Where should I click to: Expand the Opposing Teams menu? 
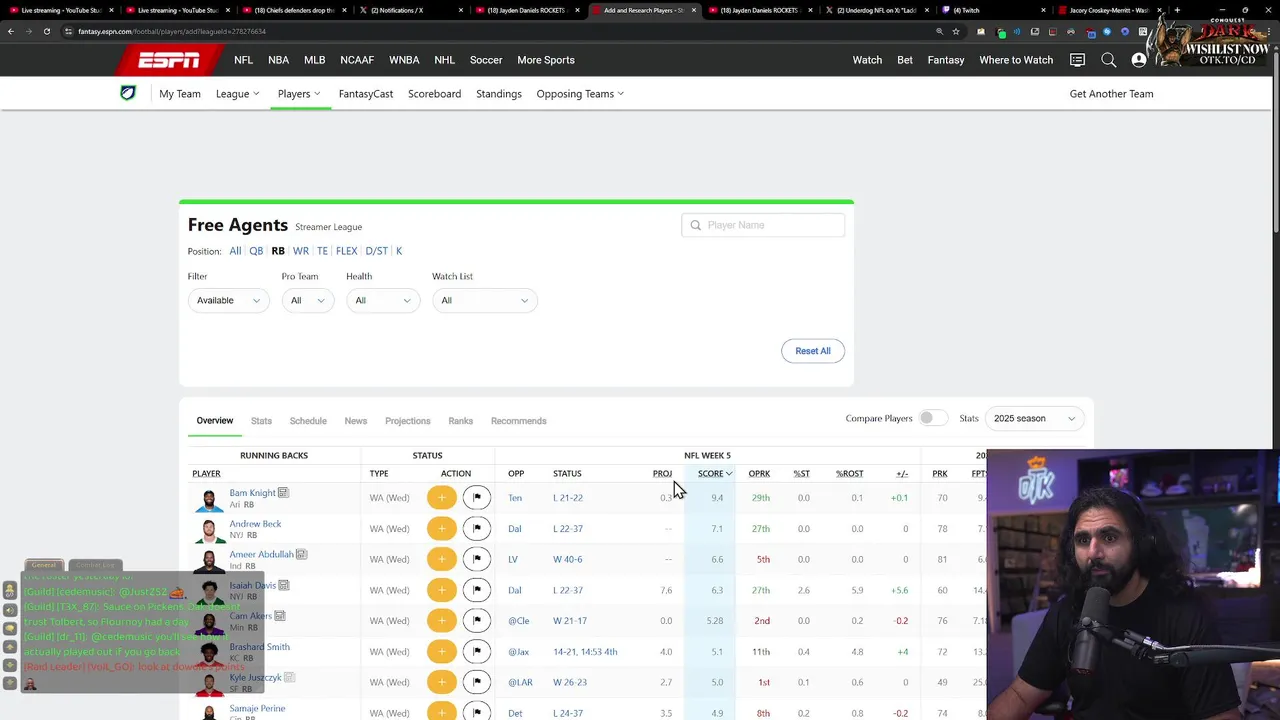(x=580, y=94)
